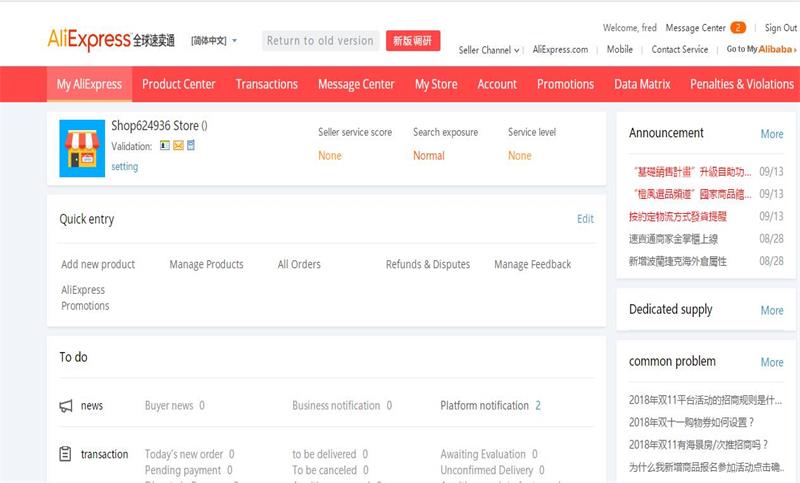Click Today's new order count
This screenshot has height=483, width=800.
[232, 454]
